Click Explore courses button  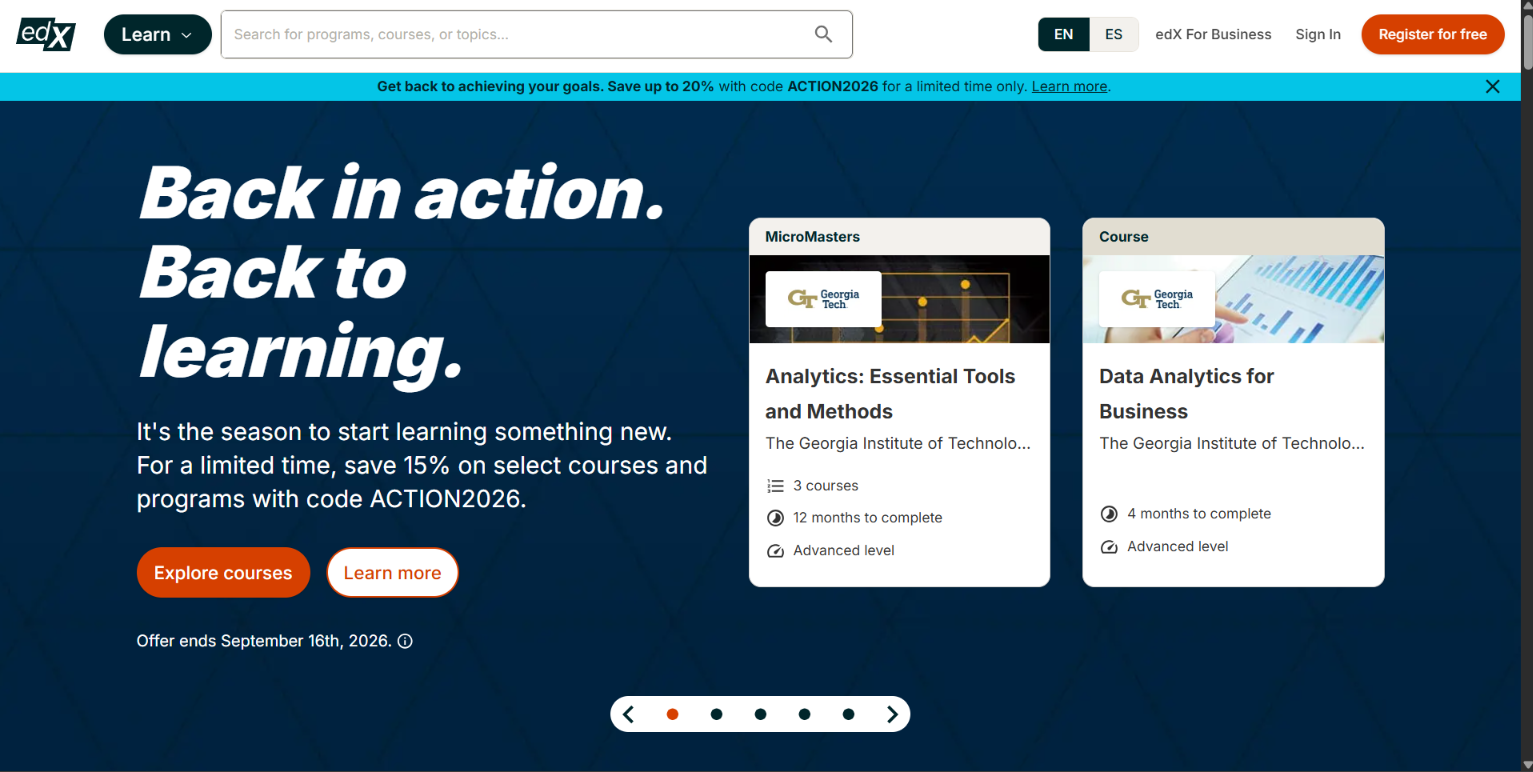coord(223,573)
